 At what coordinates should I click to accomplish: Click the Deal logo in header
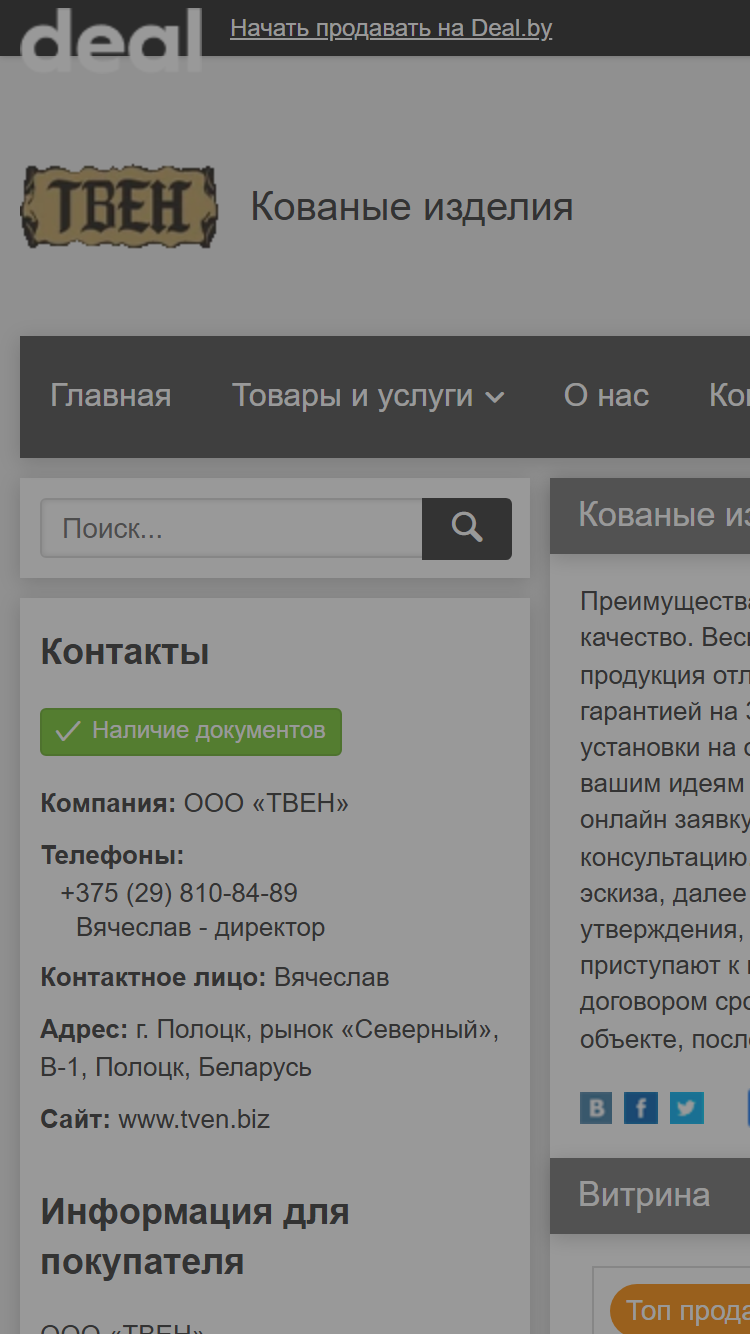pos(111,40)
